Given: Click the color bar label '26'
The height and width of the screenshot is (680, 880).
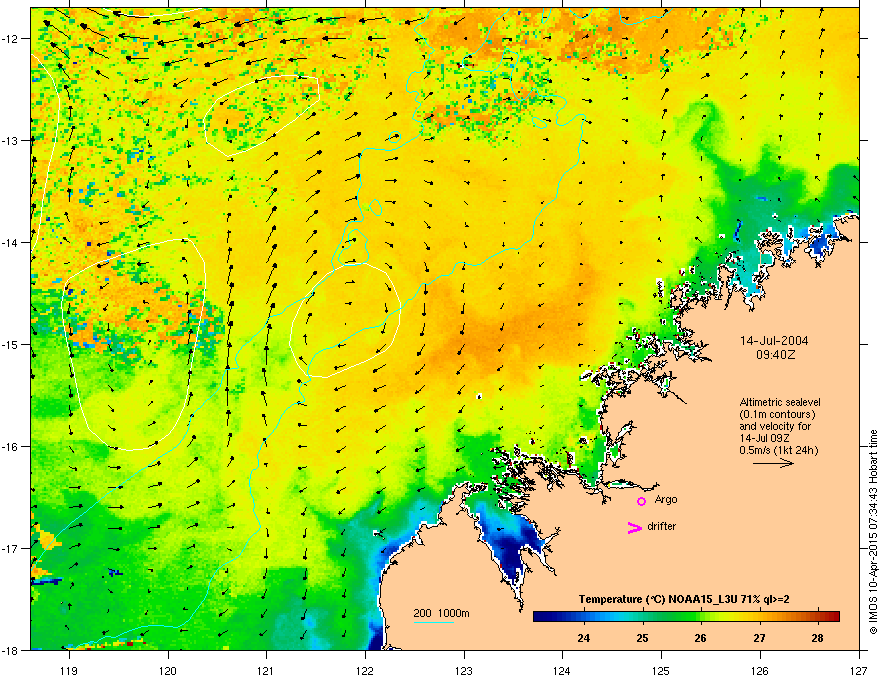Looking at the screenshot, I should point(700,638).
